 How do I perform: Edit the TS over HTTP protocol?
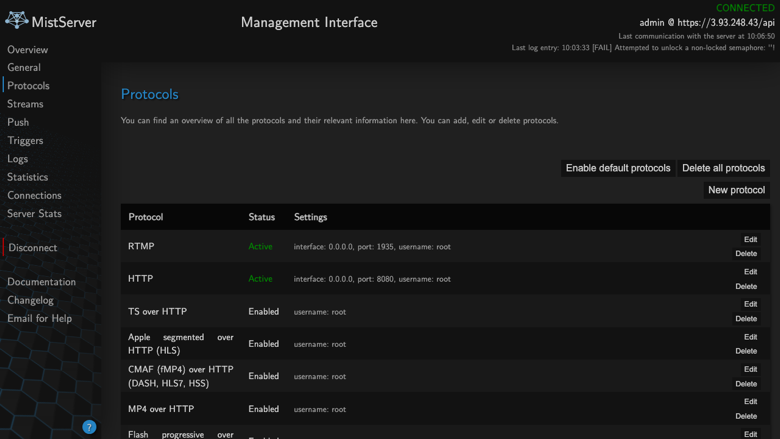(x=750, y=304)
